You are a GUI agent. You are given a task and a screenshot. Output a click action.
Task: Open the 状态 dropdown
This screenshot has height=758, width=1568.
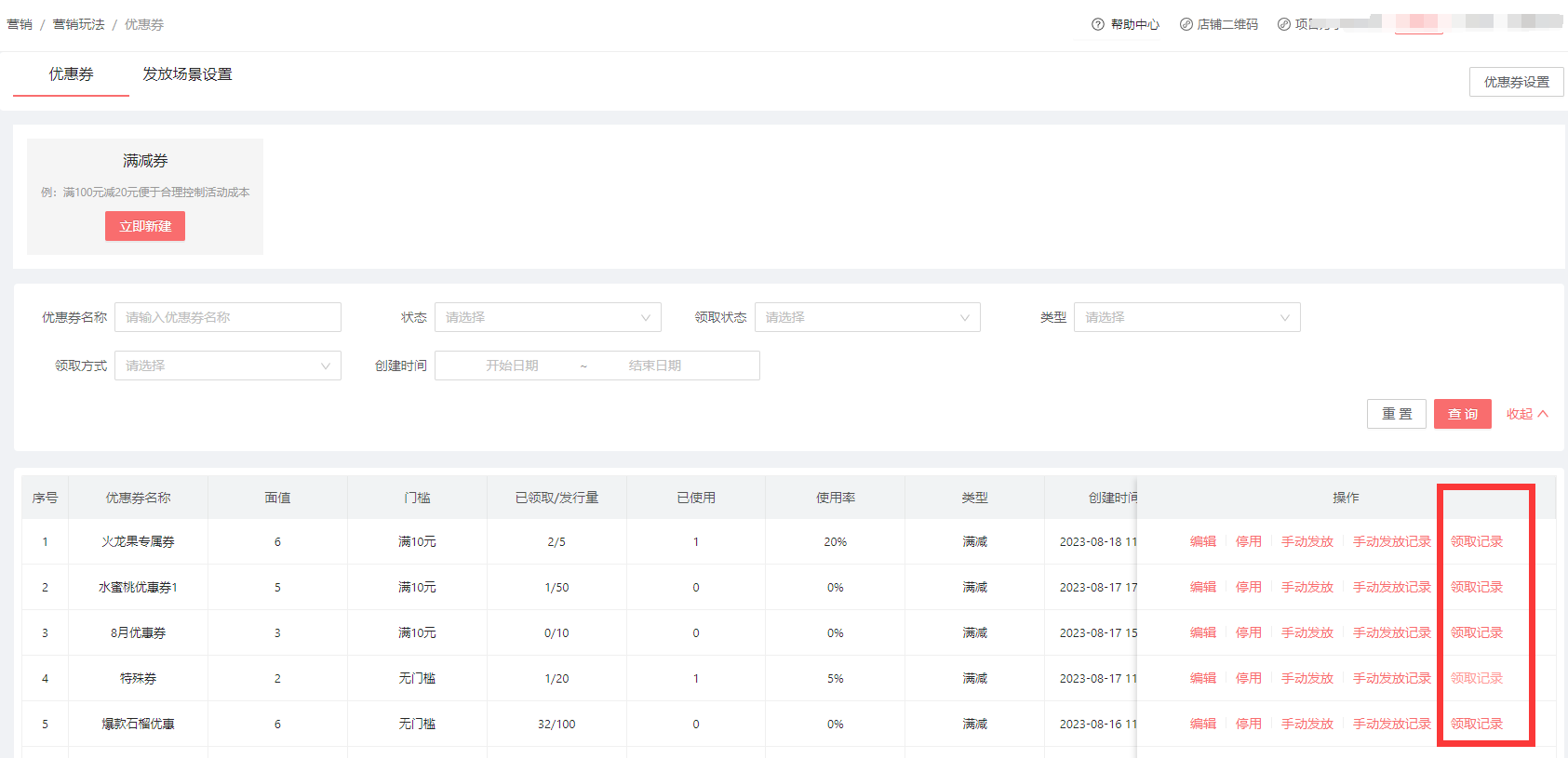pyautogui.click(x=547, y=317)
